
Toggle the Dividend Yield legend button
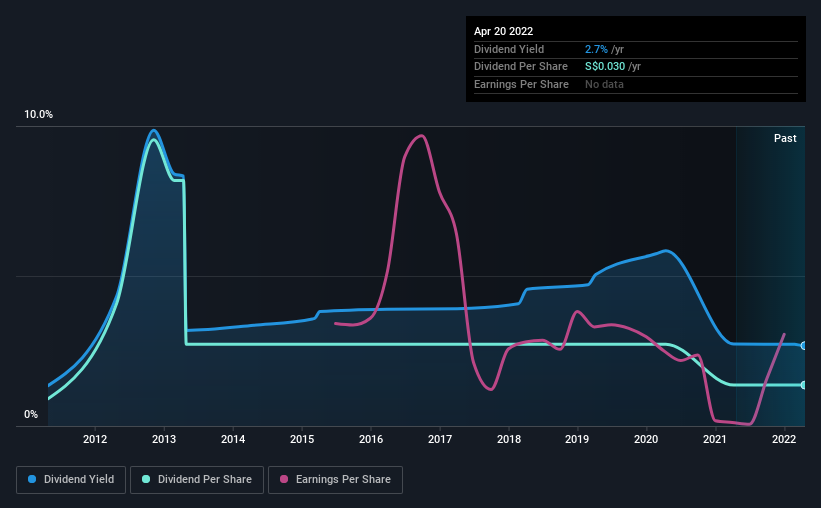click(x=71, y=480)
